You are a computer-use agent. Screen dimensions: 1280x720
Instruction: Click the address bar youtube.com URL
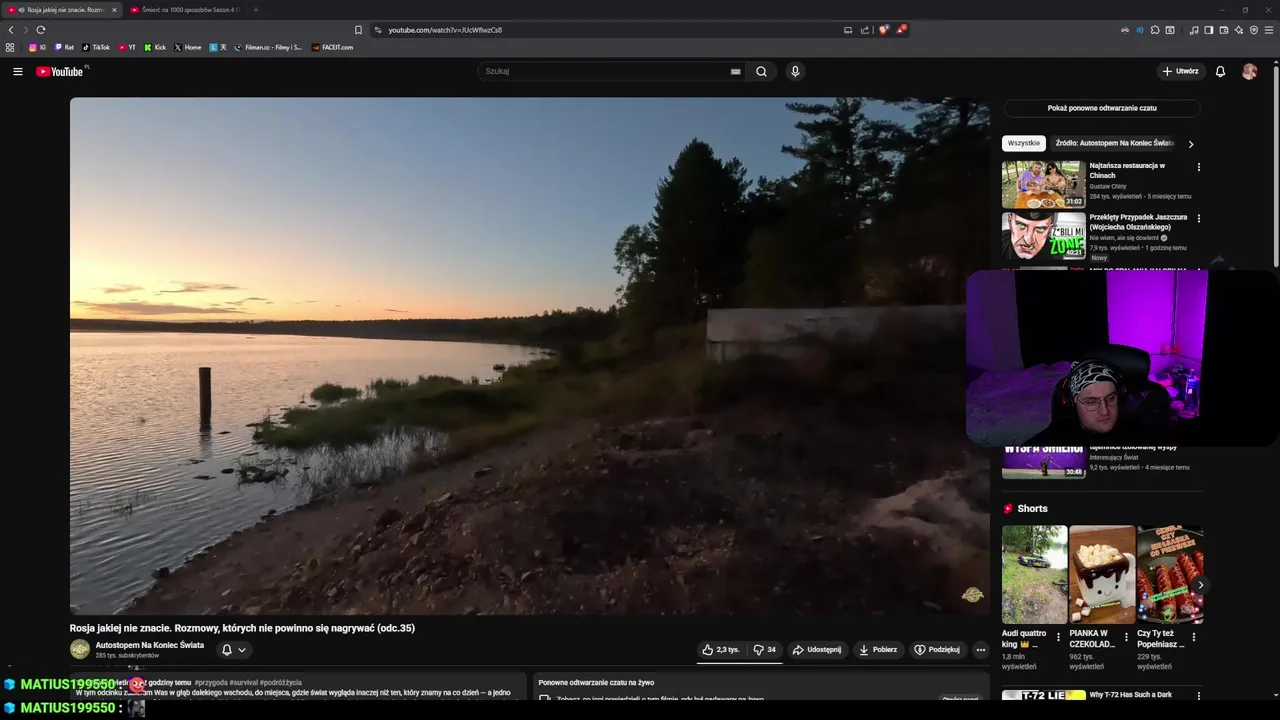(445, 30)
